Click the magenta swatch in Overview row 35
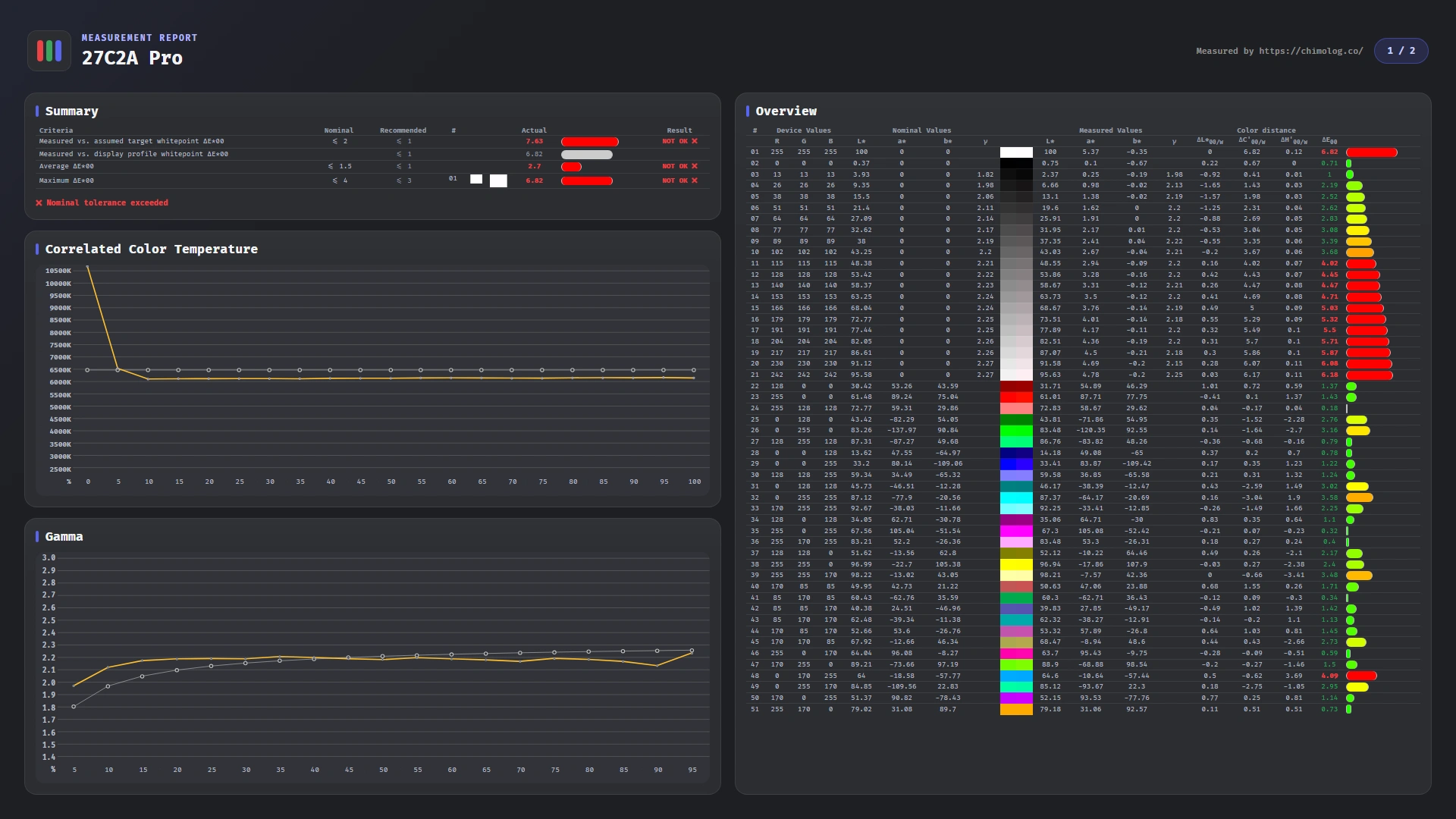This screenshot has width=1456, height=819. click(1016, 532)
